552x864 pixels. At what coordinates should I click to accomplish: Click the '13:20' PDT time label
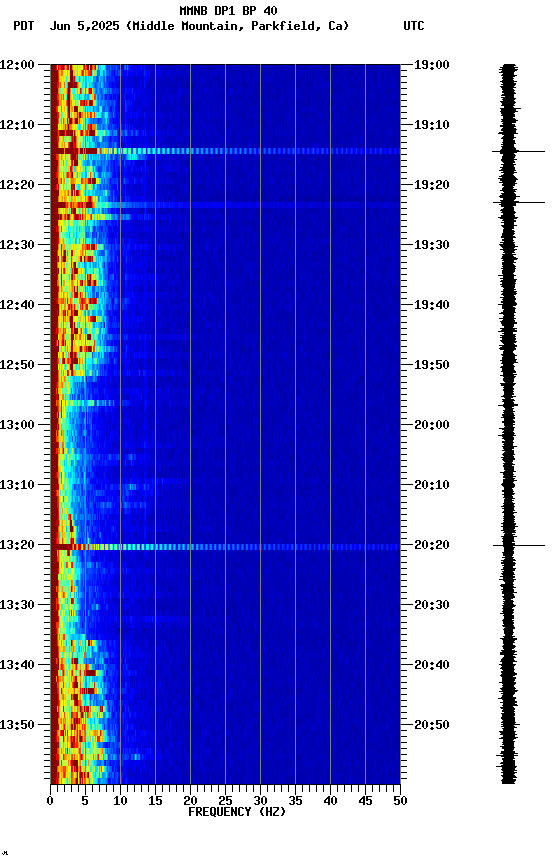17,546
